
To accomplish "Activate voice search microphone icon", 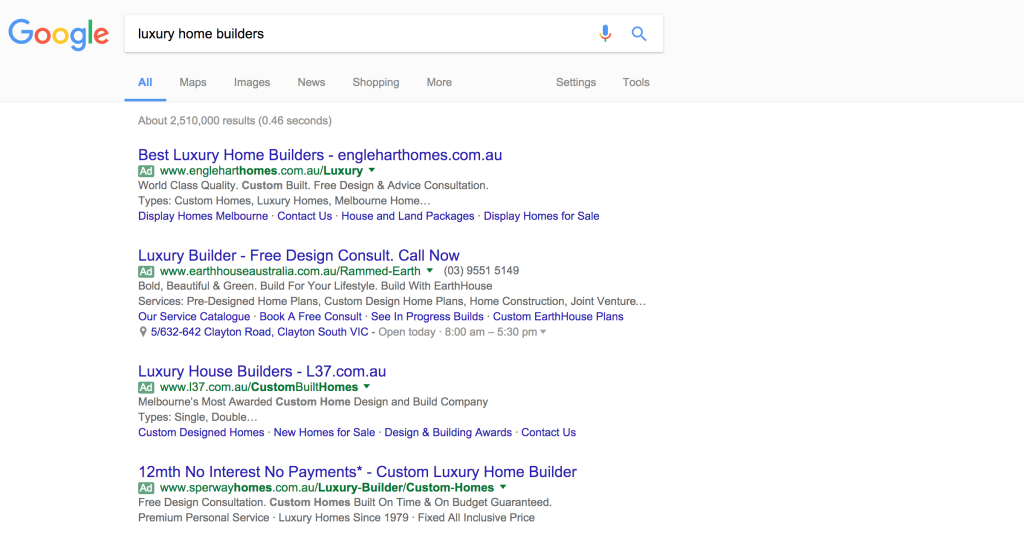I will tap(605, 33).
